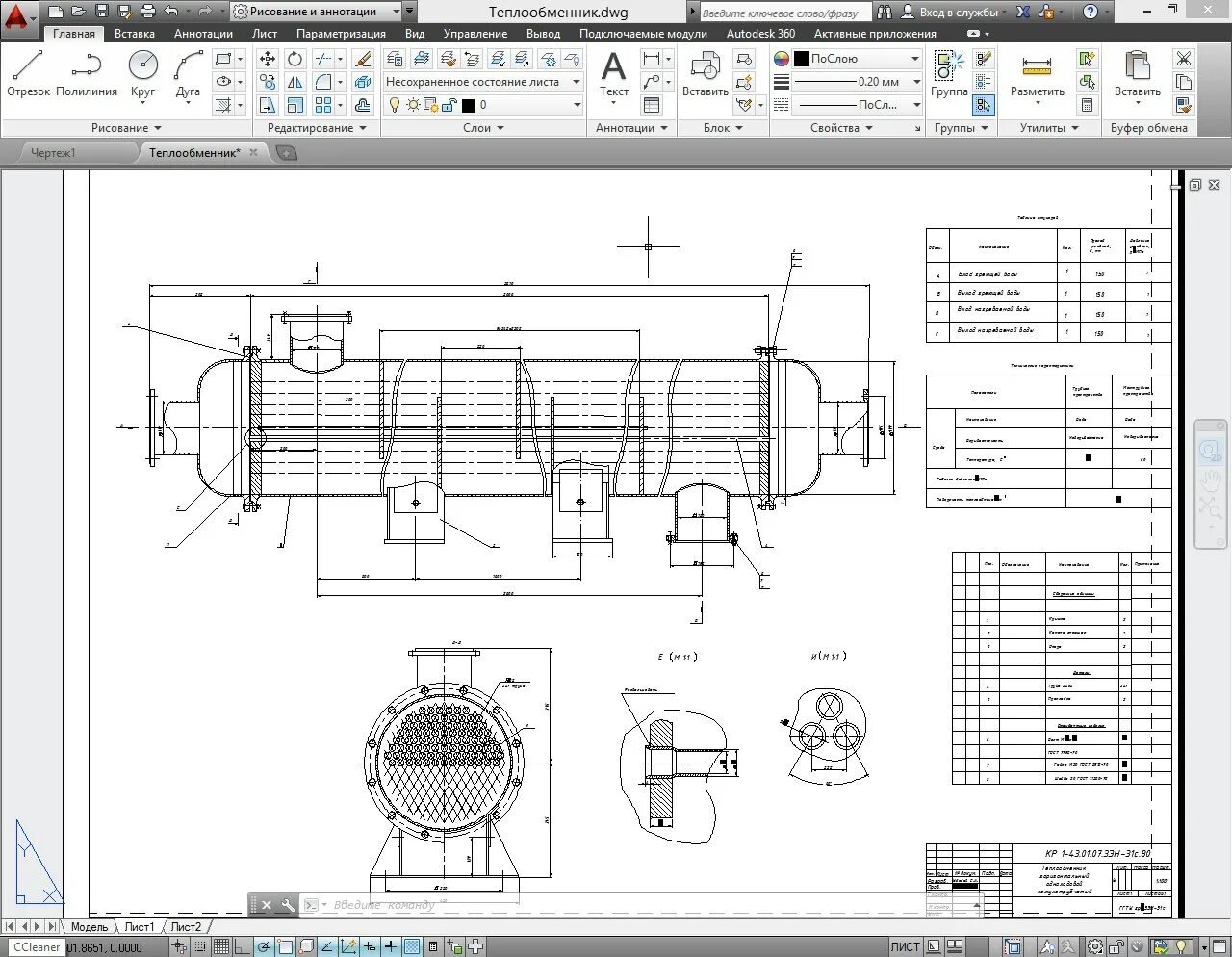
Task: Toggle the layer freeze sun icon
Action: [413, 105]
